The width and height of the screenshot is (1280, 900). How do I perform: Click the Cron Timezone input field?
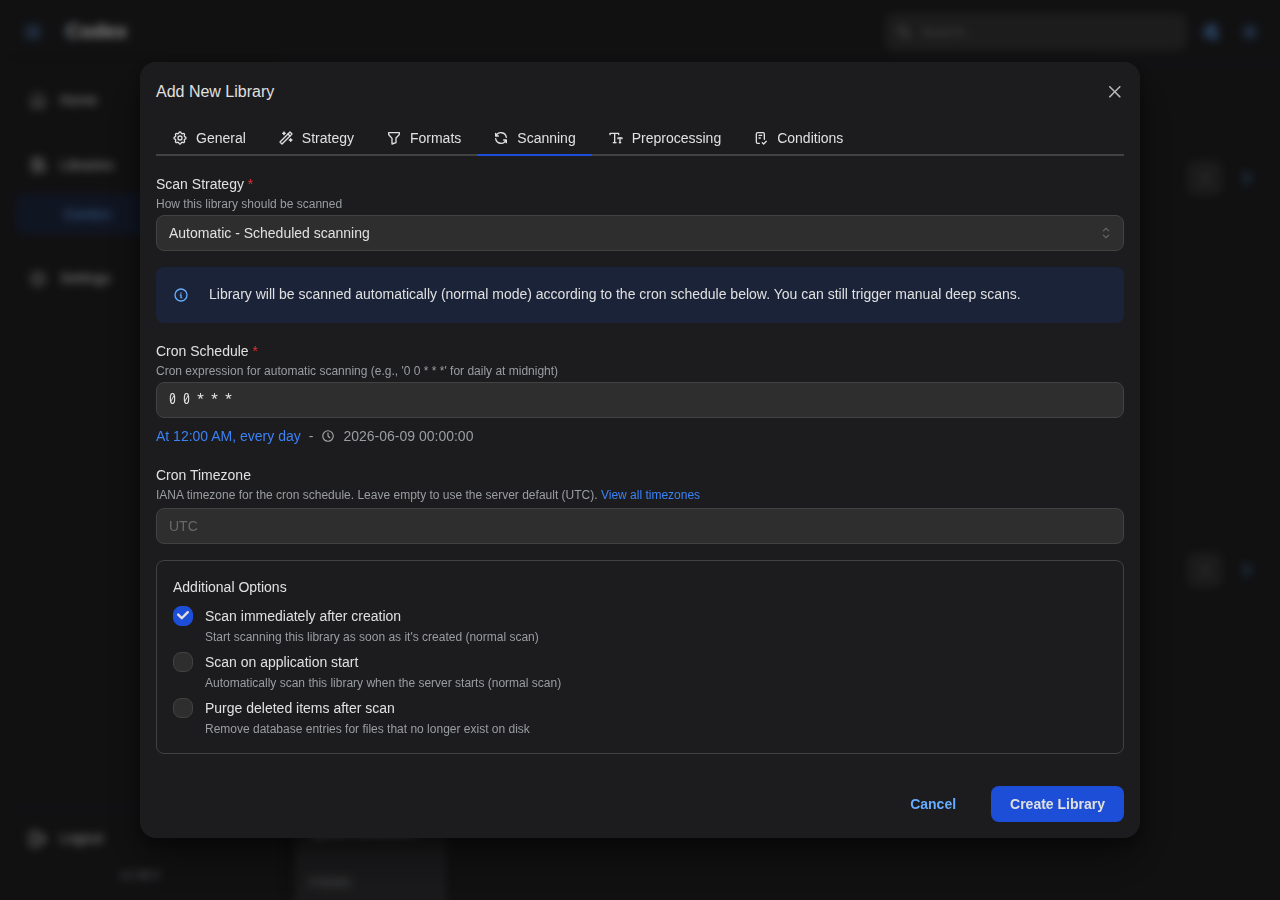click(x=640, y=526)
